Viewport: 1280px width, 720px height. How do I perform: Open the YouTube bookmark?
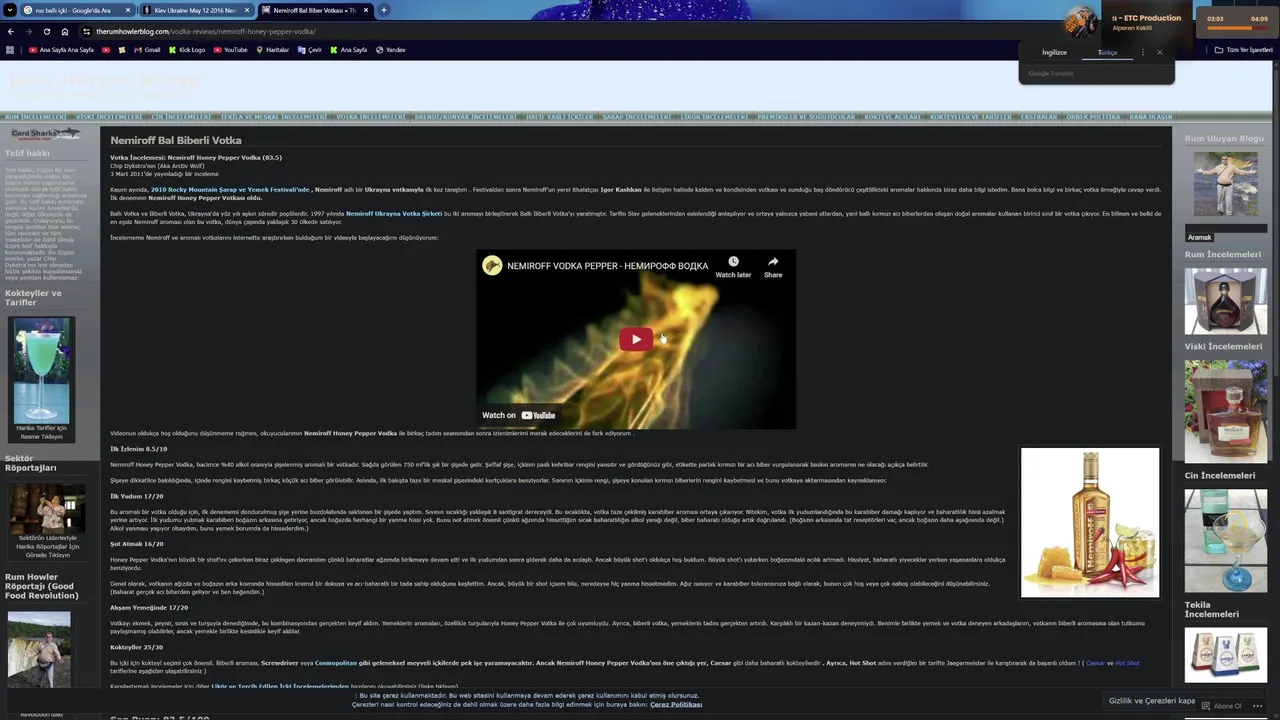(230, 50)
